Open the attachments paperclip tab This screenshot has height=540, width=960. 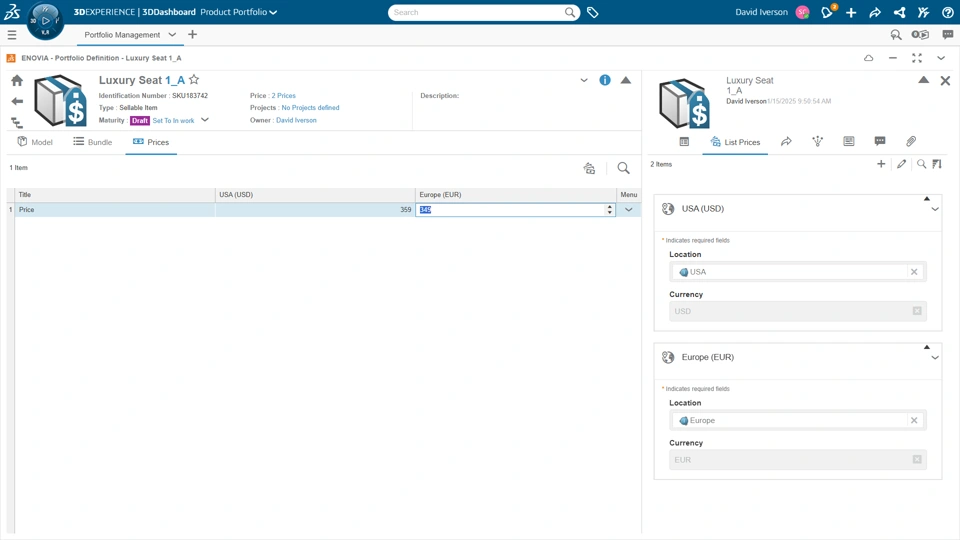tap(911, 141)
